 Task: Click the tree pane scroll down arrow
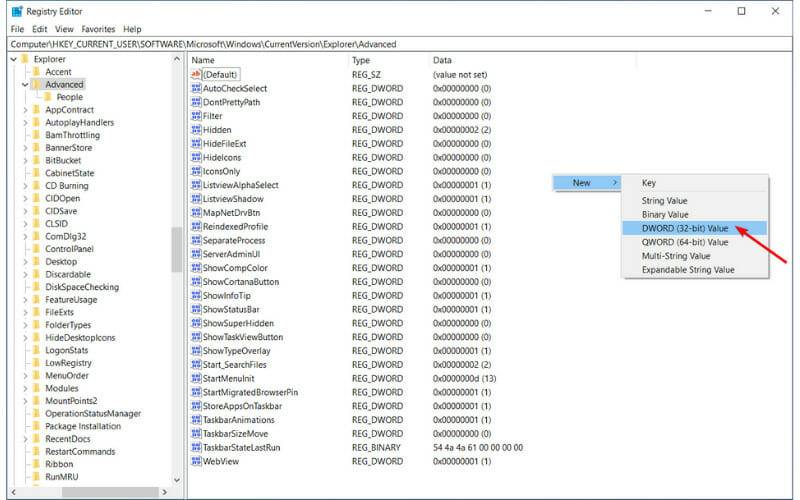[x=177, y=480]
